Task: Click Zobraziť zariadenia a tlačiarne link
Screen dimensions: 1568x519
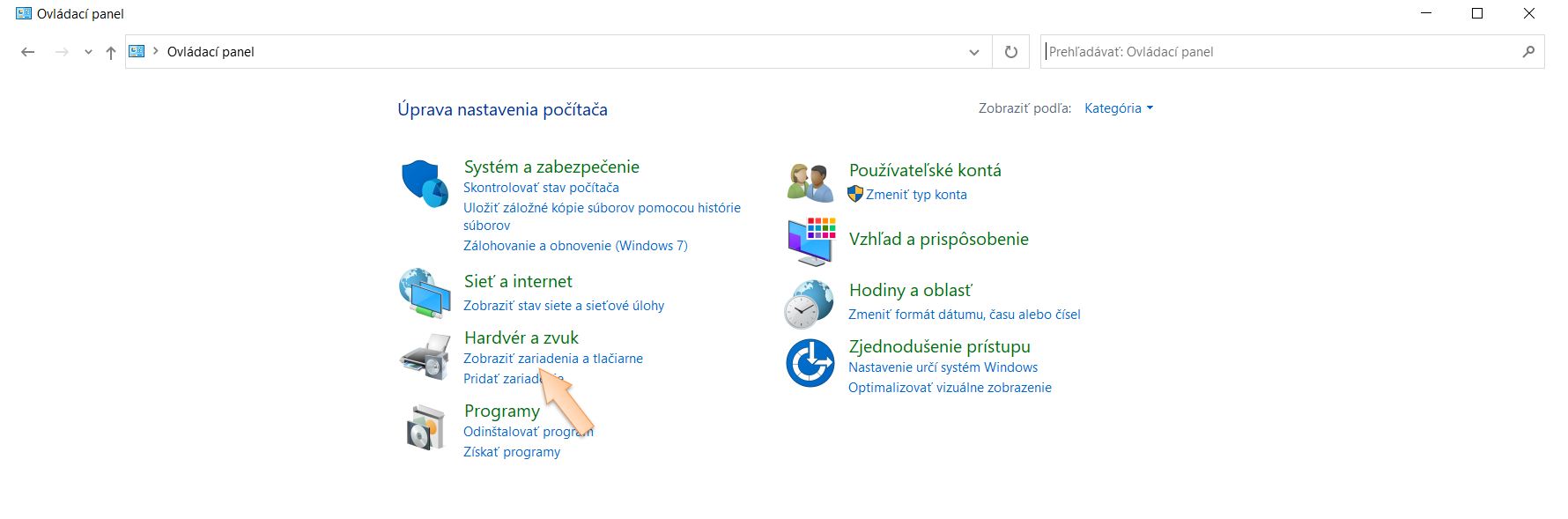Action: click(553, 359)
